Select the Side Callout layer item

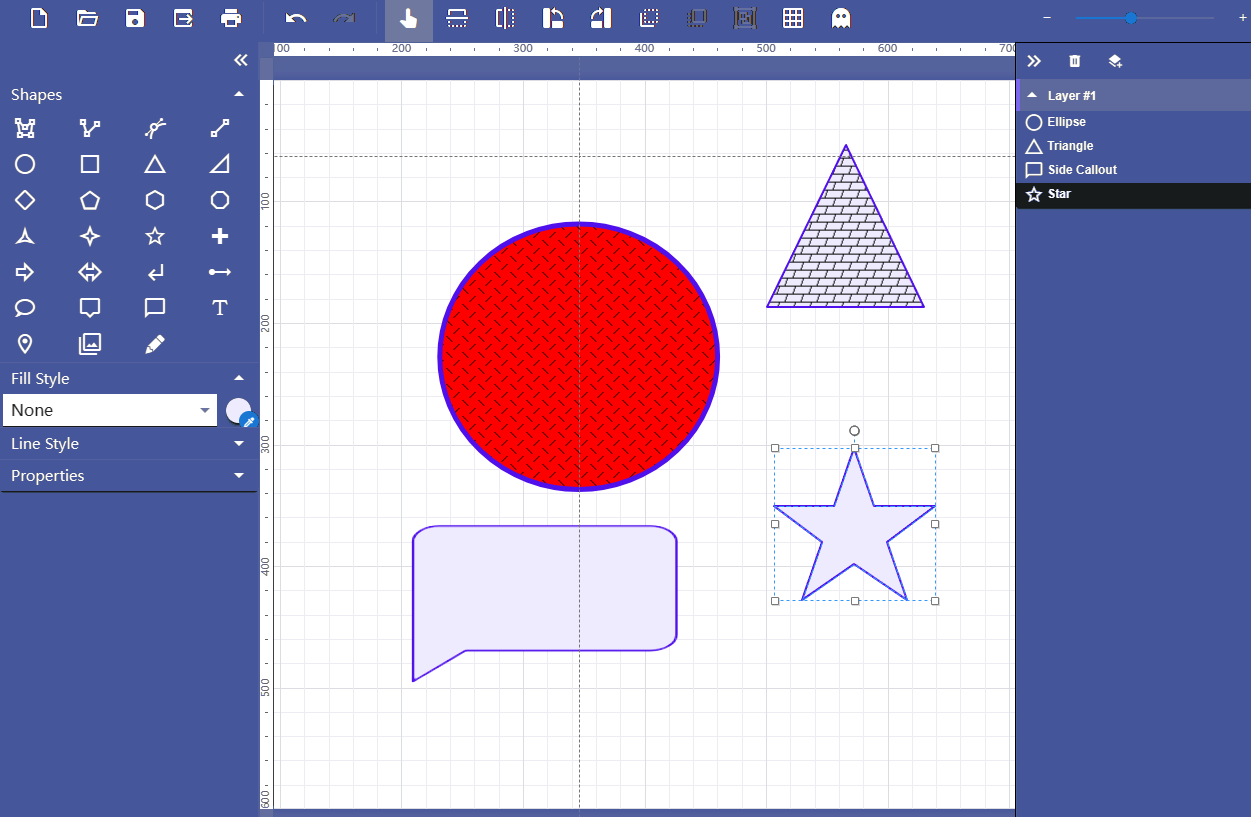(1081, 170)
